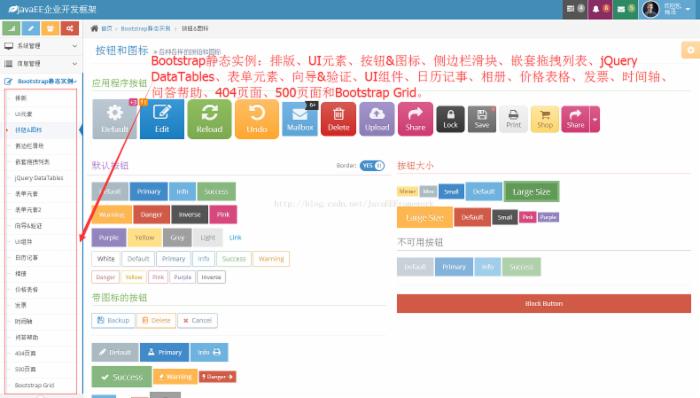
Task: Click the black Small size button
Action: tap(505, 217)
